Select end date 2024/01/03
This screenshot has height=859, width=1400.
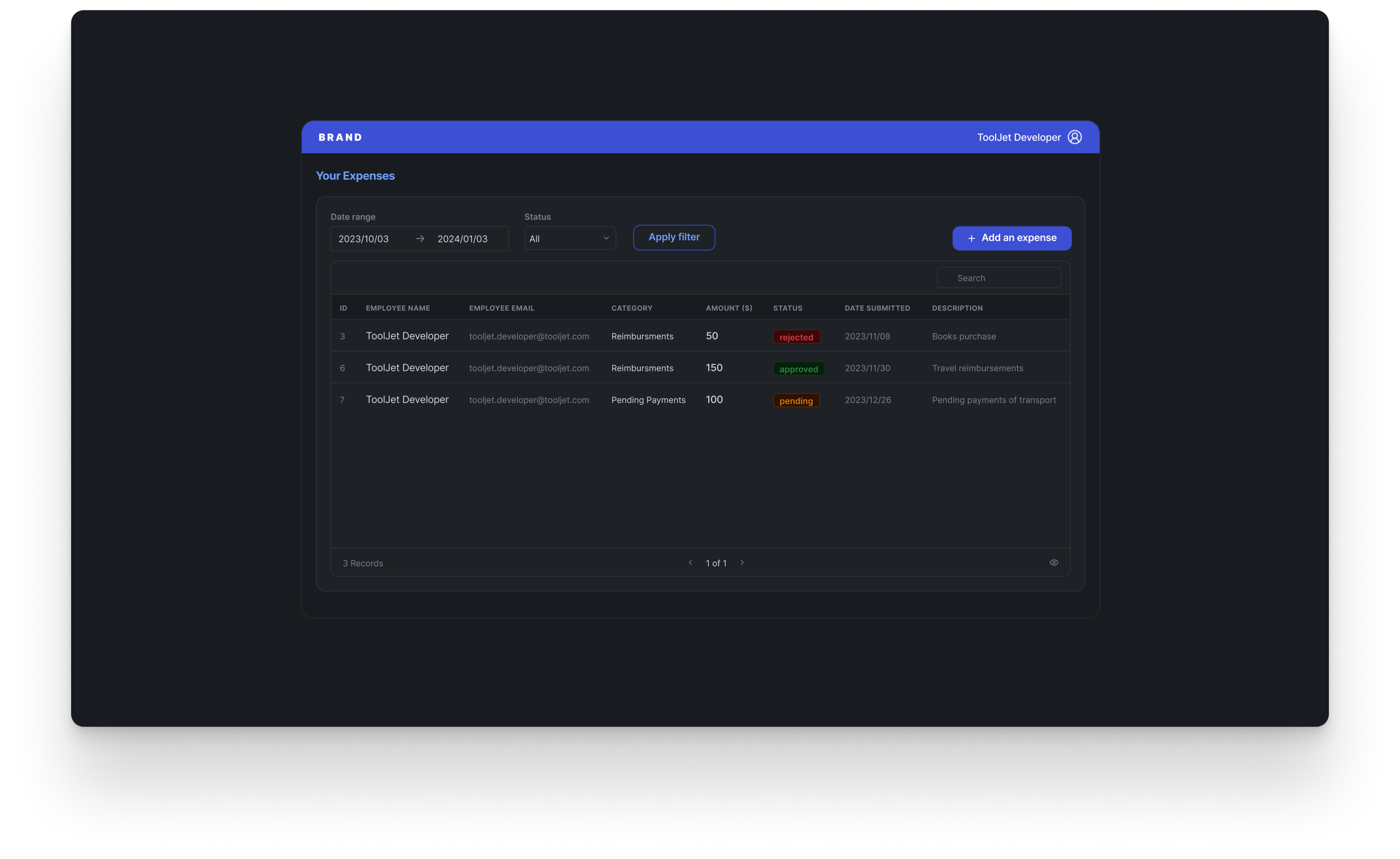(x=462, y=239)
